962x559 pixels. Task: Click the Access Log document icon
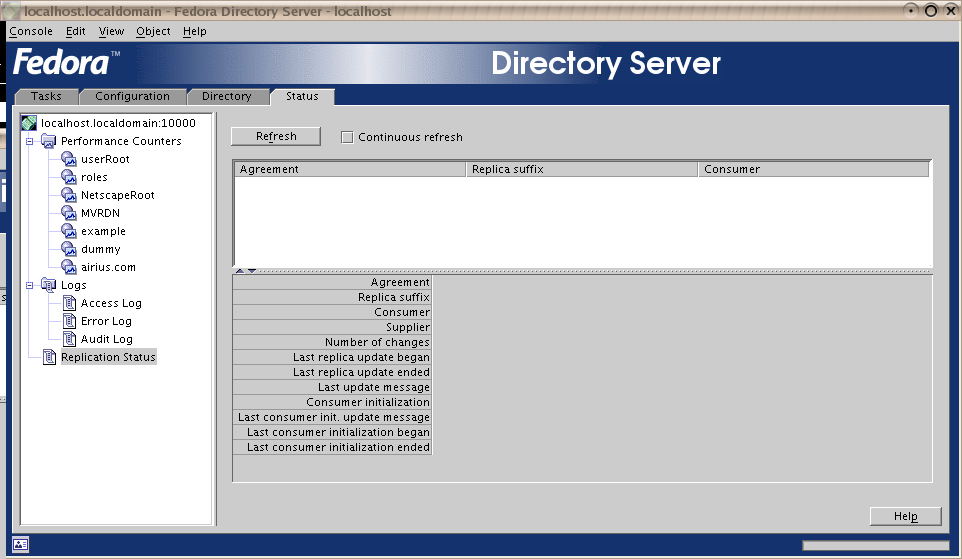[x=70, y=303]
